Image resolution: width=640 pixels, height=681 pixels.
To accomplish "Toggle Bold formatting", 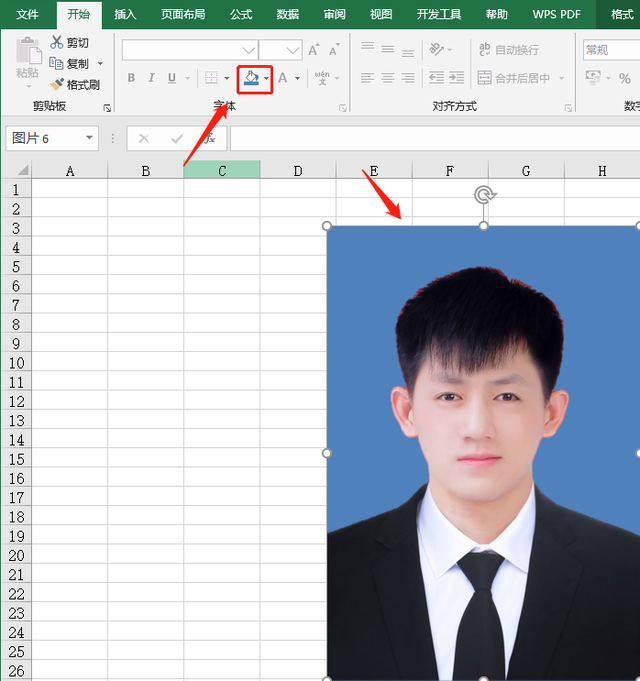I will [x=131, y=78].
